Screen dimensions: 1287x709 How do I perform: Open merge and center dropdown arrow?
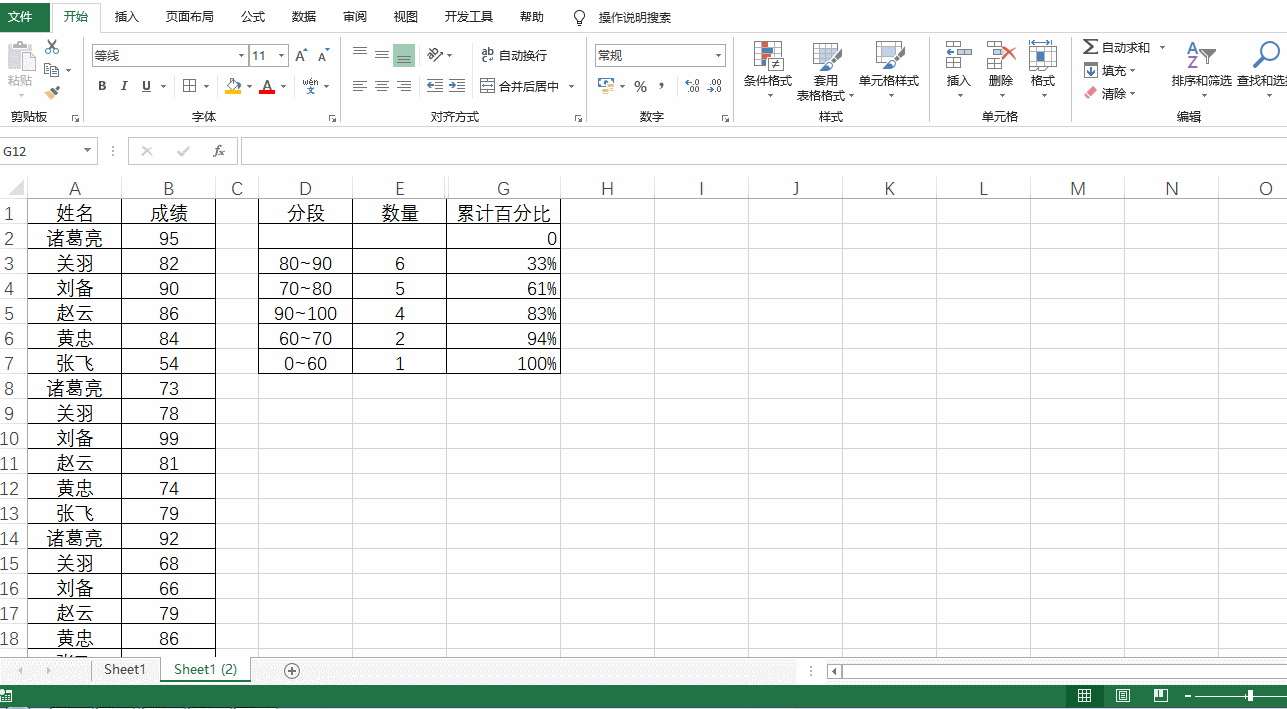click(572, 87)
